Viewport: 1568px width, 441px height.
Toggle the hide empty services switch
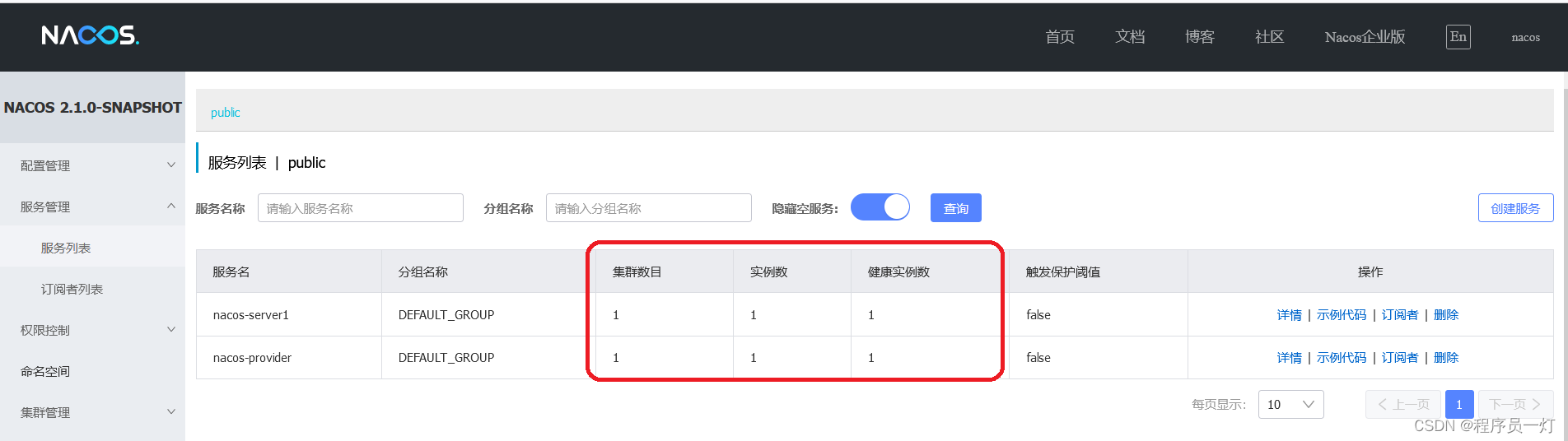click(x=880, y=207)
